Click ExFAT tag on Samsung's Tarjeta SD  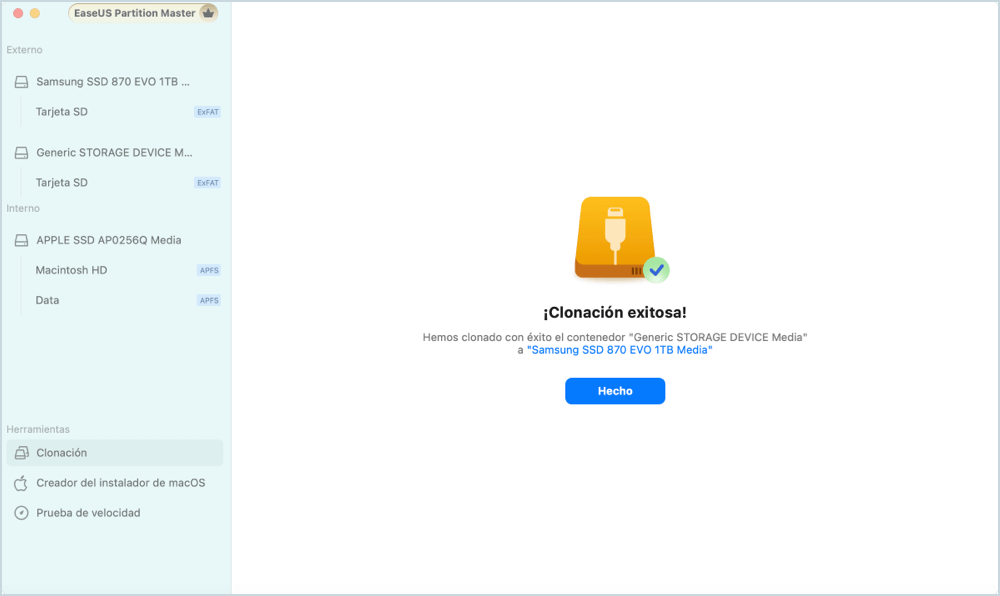coord(207,112)
